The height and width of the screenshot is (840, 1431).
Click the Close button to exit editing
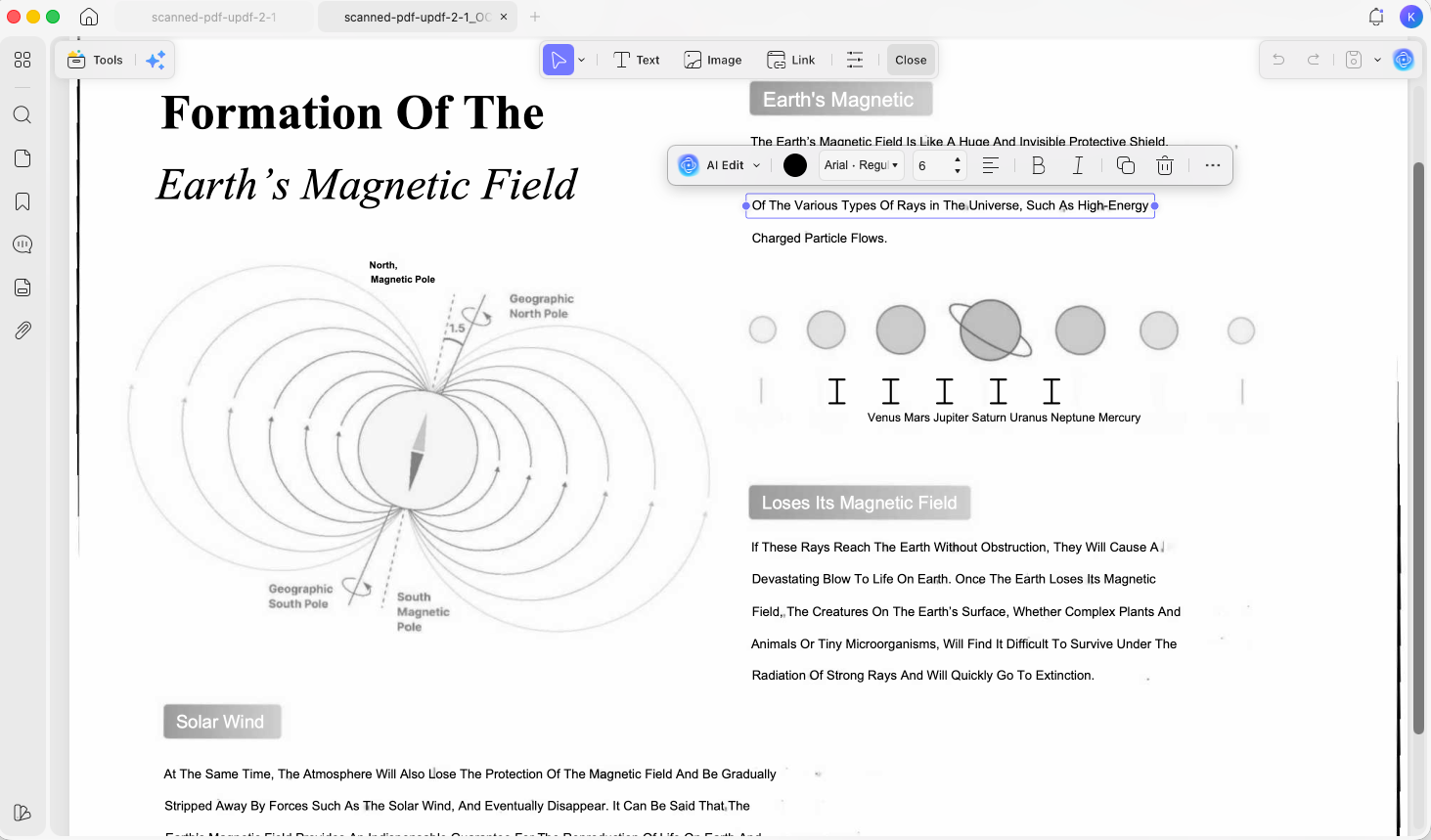(x=911, y=60)
